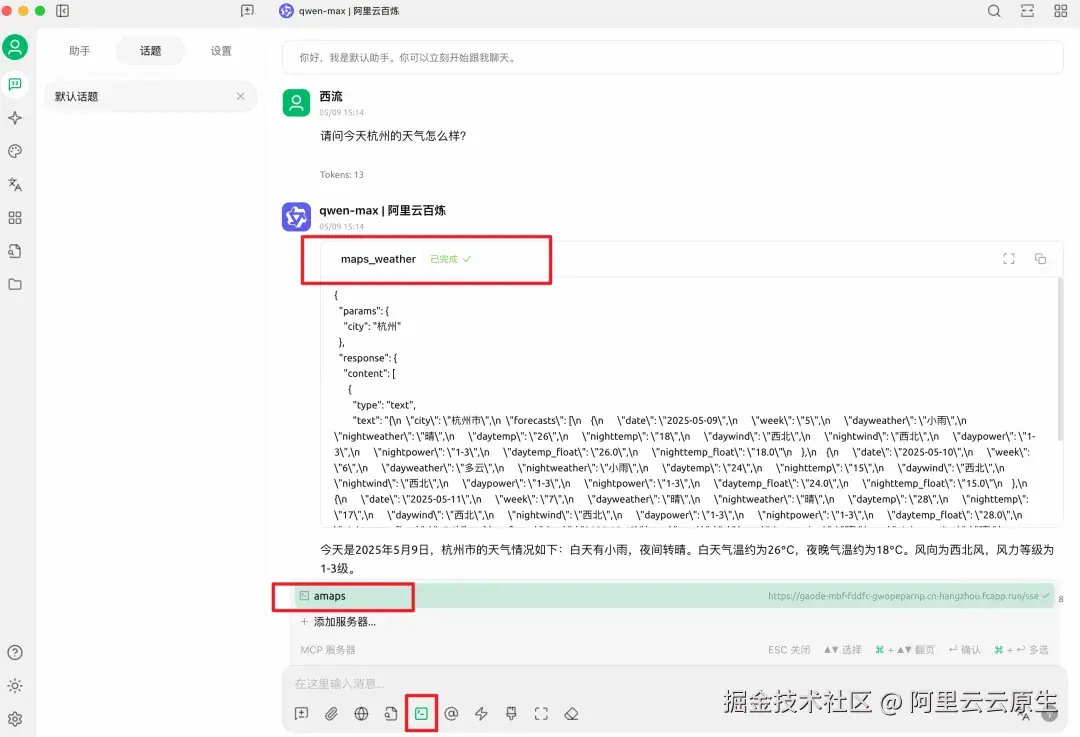Expand maps_weather result to fullscreen
This screenshot has width=1080, height=737.
coord(1009,258)
